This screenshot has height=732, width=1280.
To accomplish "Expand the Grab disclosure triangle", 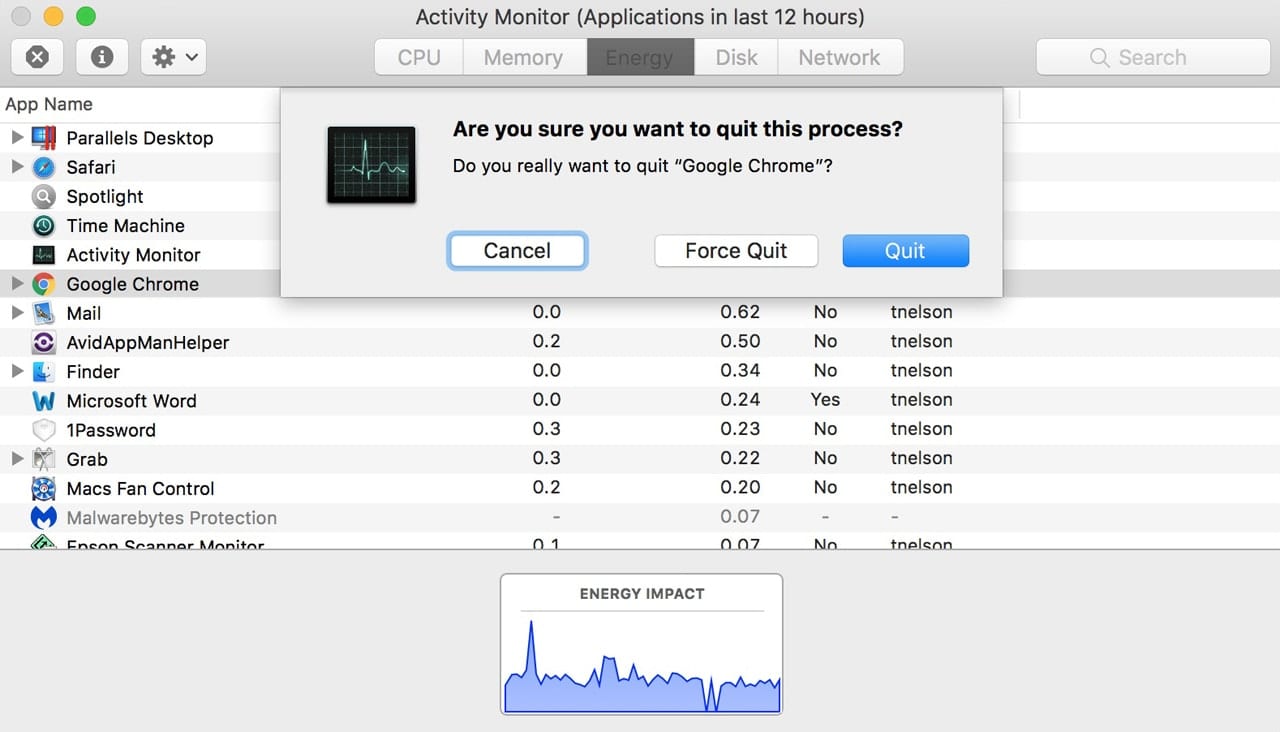I will (x=17, y=459).
